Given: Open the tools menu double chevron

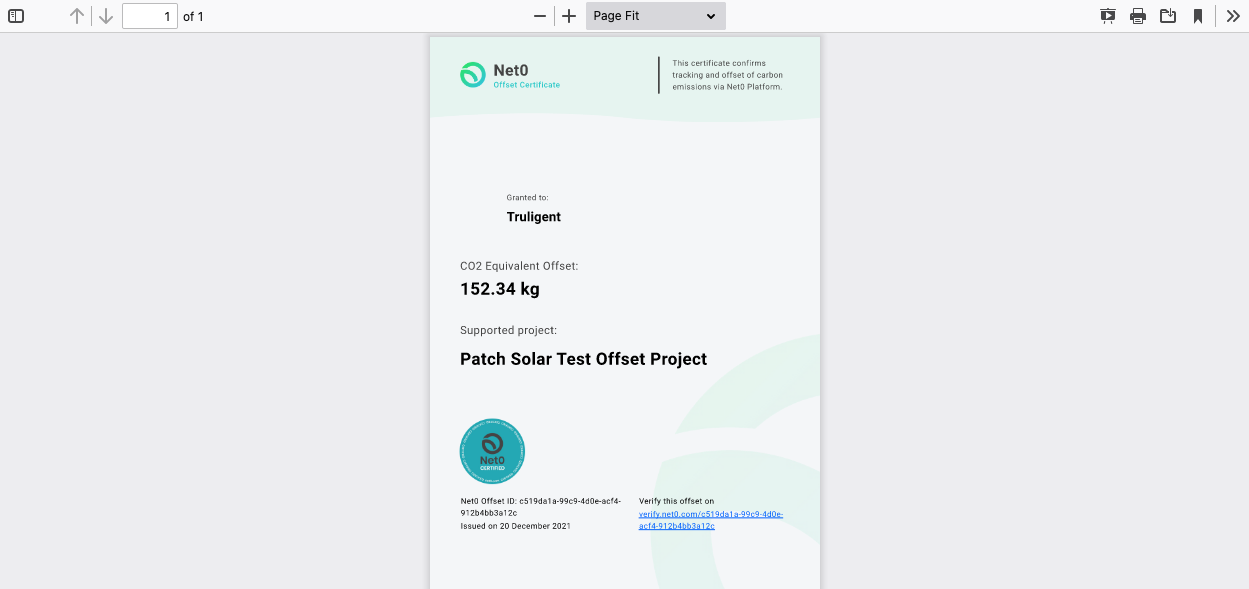Looking at the screenshot, I should point(1233,16).
